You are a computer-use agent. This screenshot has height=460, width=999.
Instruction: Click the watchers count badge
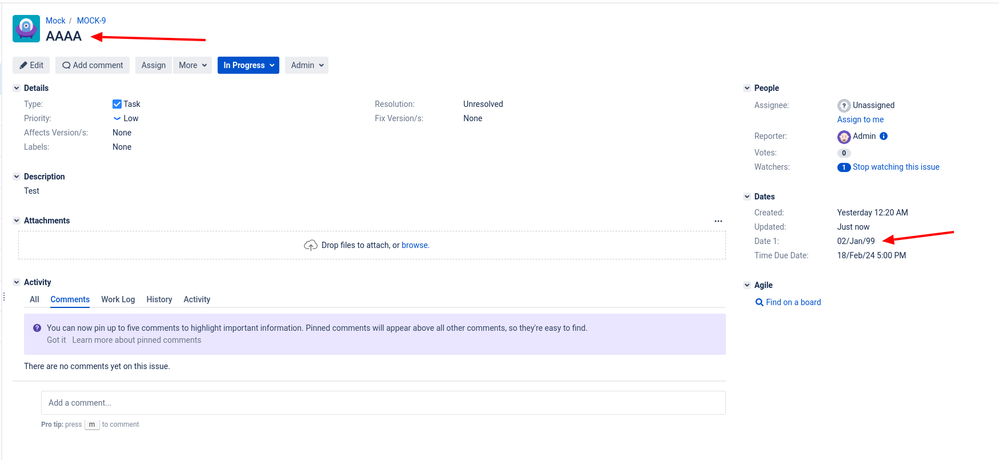844,167
